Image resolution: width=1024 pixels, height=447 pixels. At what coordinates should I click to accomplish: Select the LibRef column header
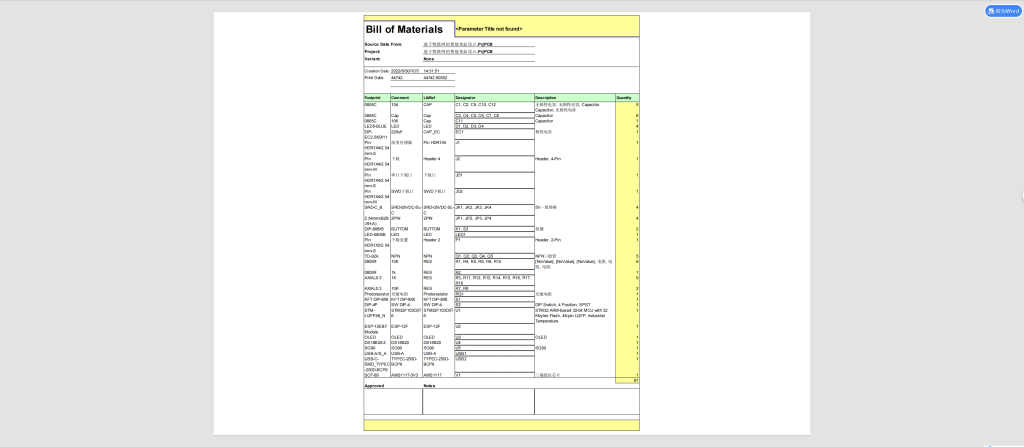430,98
